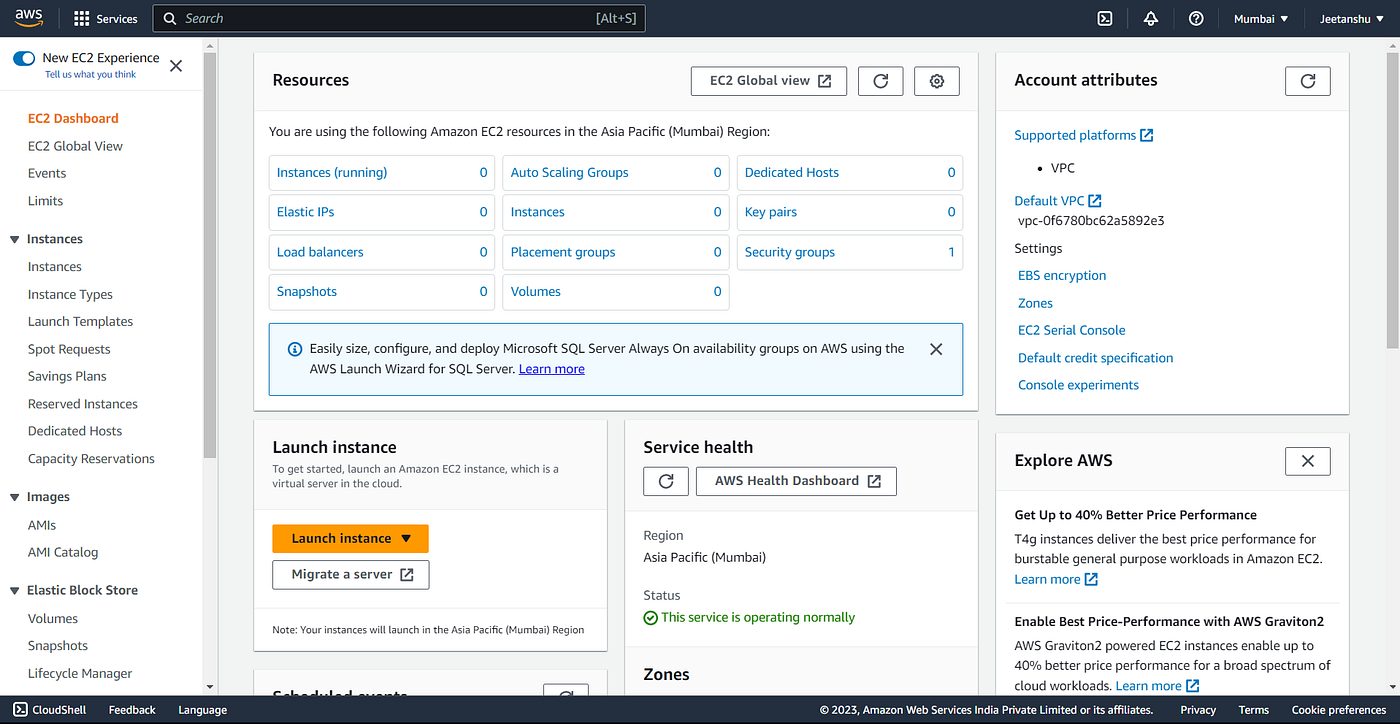Refresh the Service health section
The image size is (1400, 724).
[666, 481]
